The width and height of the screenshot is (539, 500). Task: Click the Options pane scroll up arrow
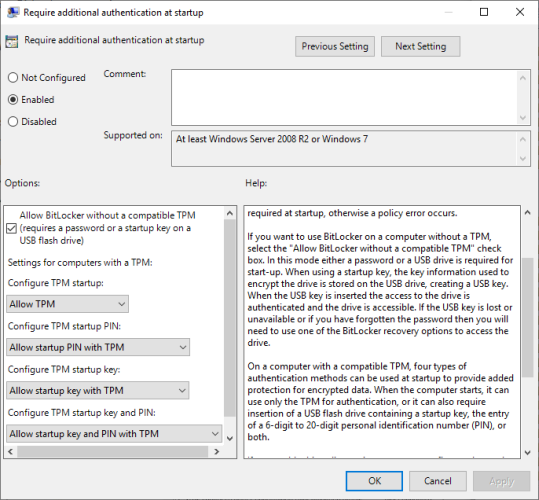pos(230,213)
